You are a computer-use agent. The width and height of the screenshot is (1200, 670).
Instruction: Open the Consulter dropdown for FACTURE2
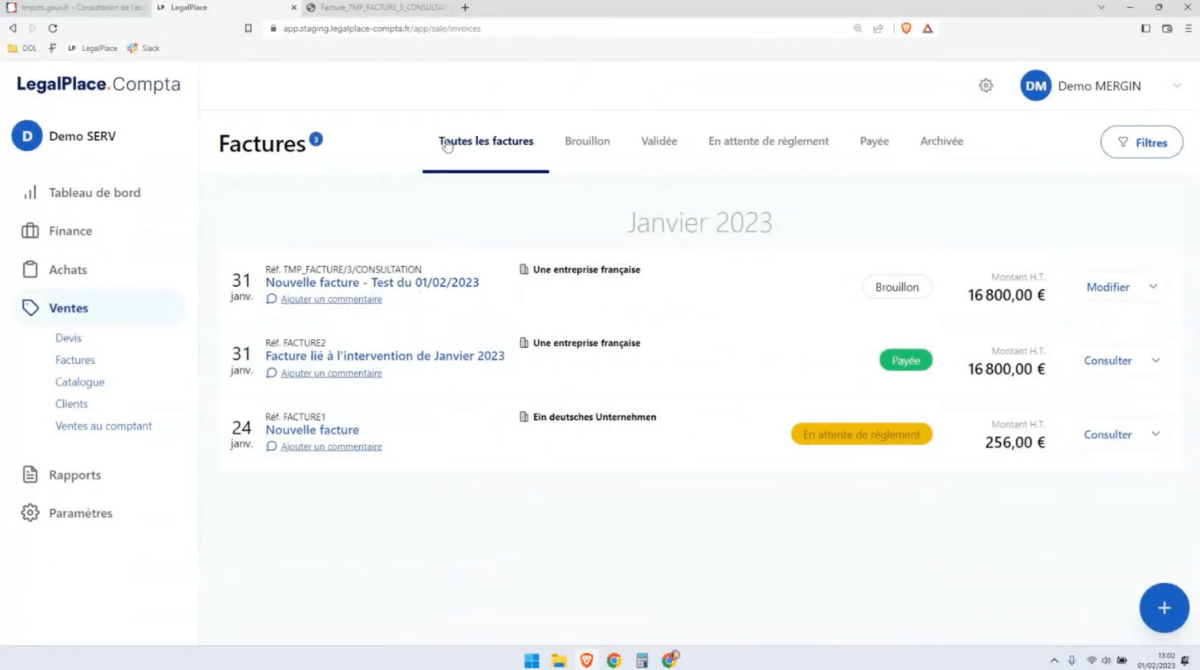pos(1154,360)
